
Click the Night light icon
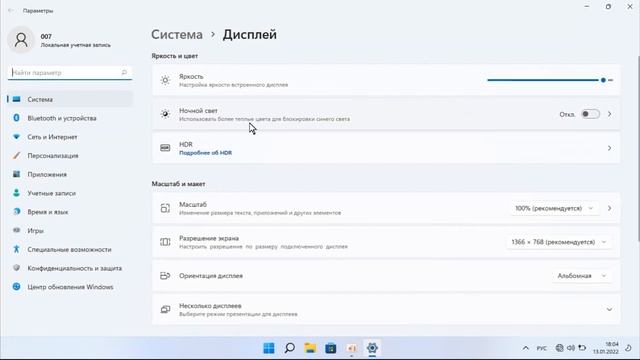(x=165, y=114)
